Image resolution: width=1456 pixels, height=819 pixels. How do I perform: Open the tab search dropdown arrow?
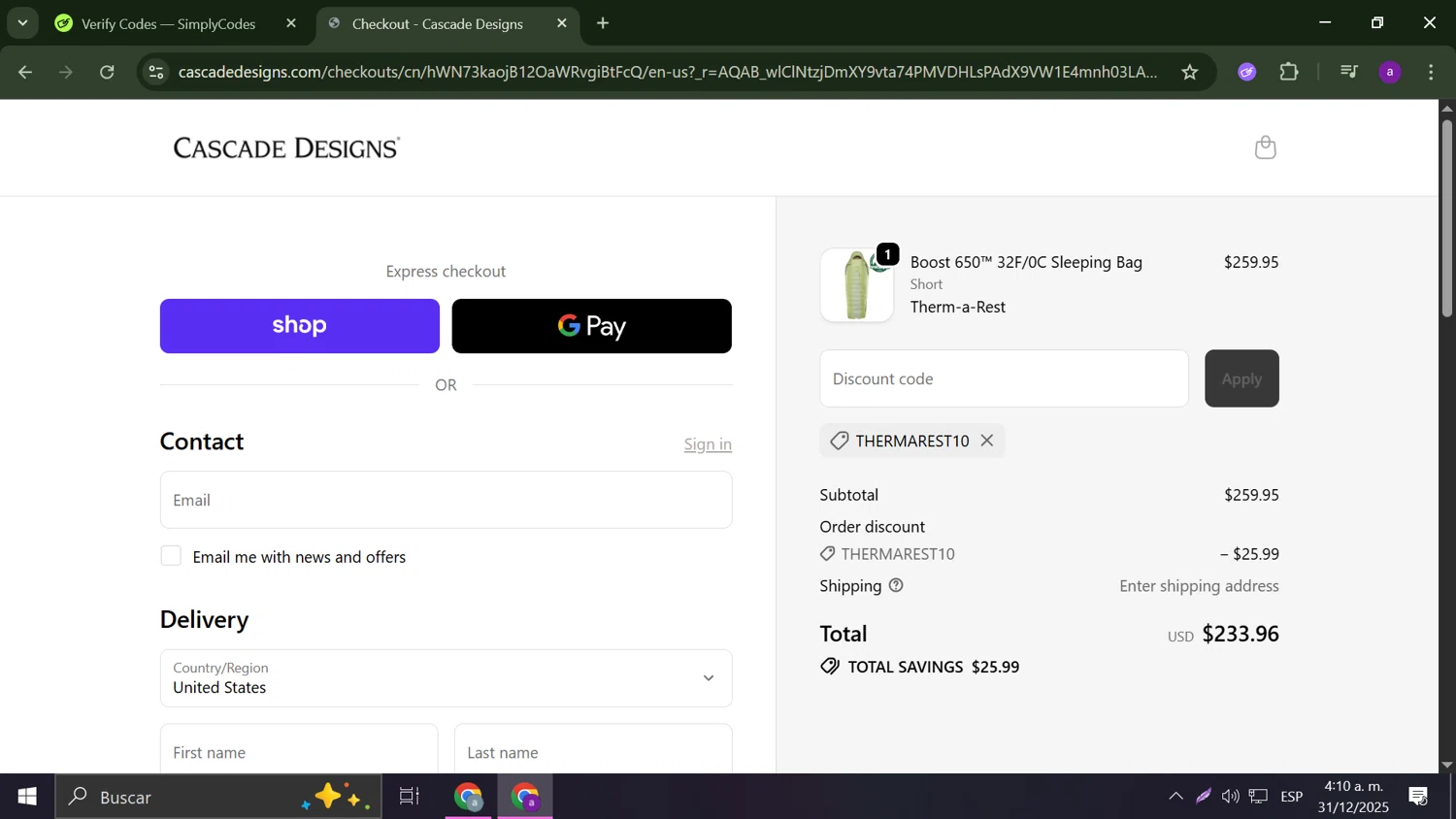(22, 23)
